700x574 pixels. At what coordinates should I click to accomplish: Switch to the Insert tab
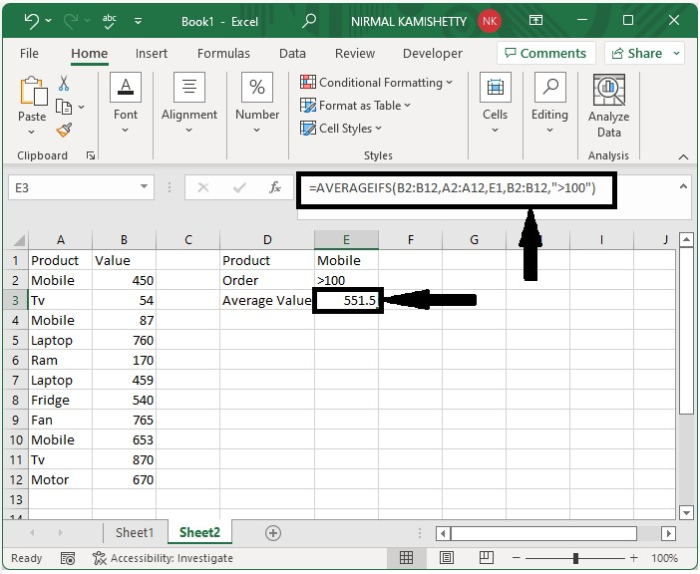[x=151, y=54]
